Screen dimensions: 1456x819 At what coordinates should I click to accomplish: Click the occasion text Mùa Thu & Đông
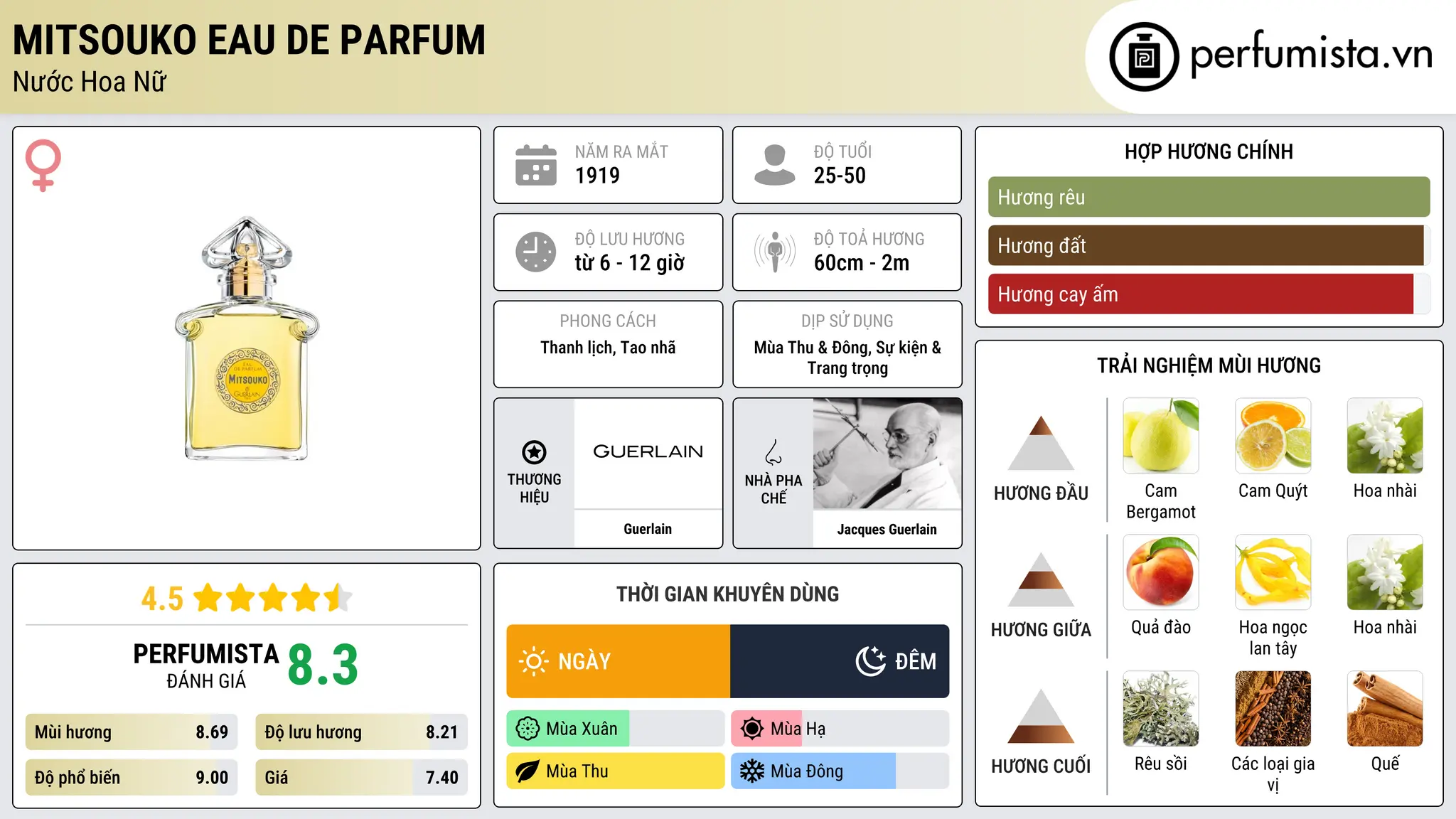(x=812, y=348)
